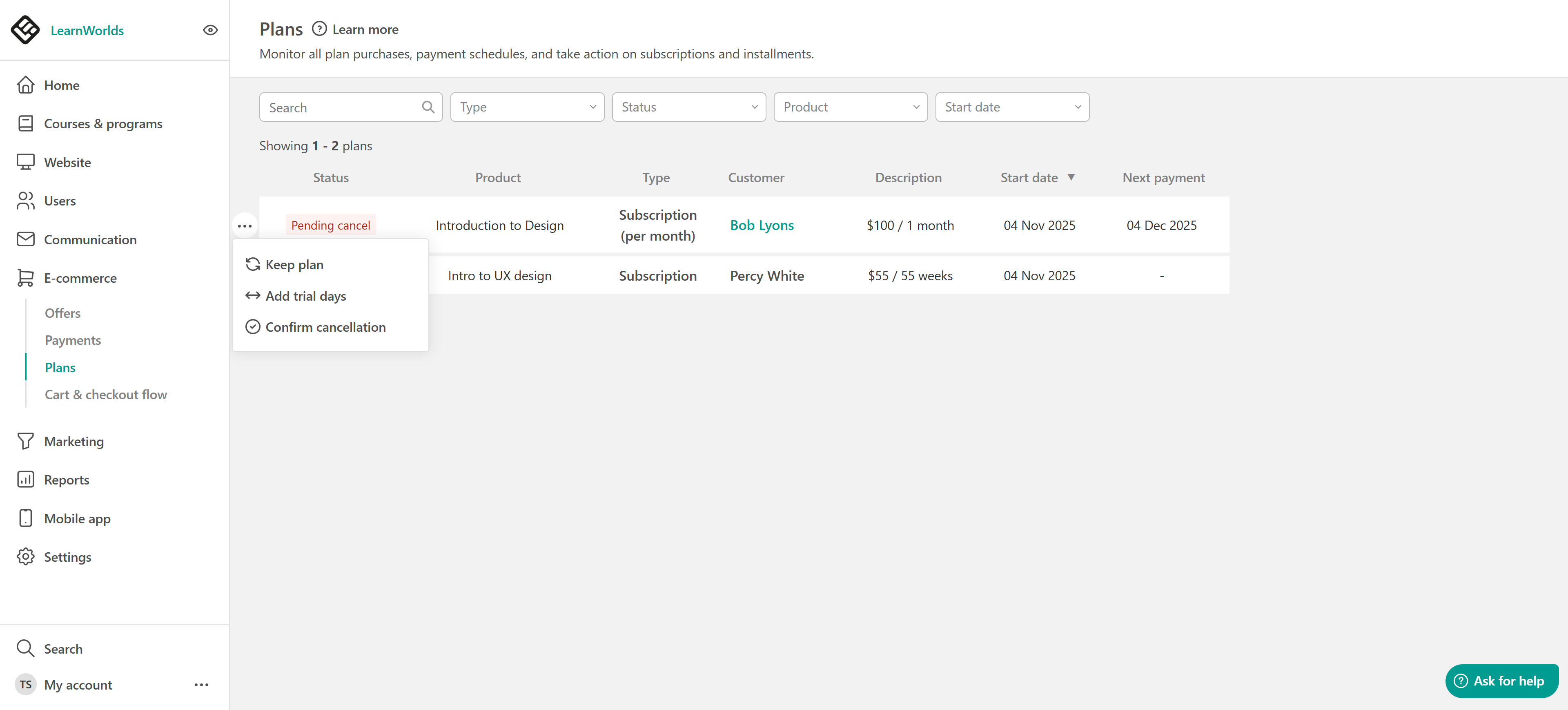Choose Confirm cancellation menu option

click(x=325, y=327)
